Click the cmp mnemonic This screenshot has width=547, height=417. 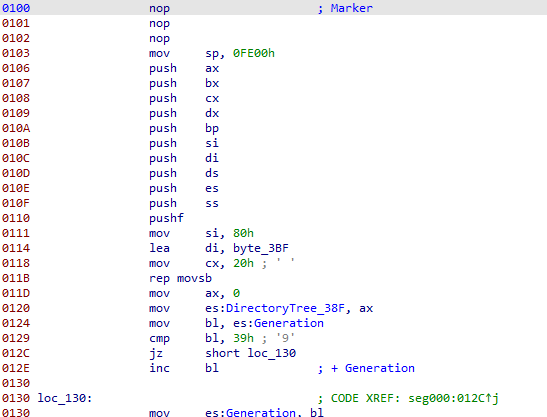click(x=159, y=338)
